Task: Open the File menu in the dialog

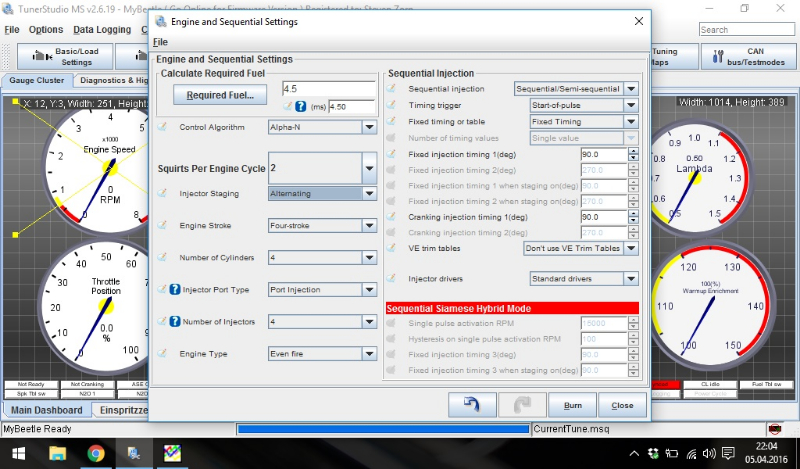Action: tap(160, 42)
